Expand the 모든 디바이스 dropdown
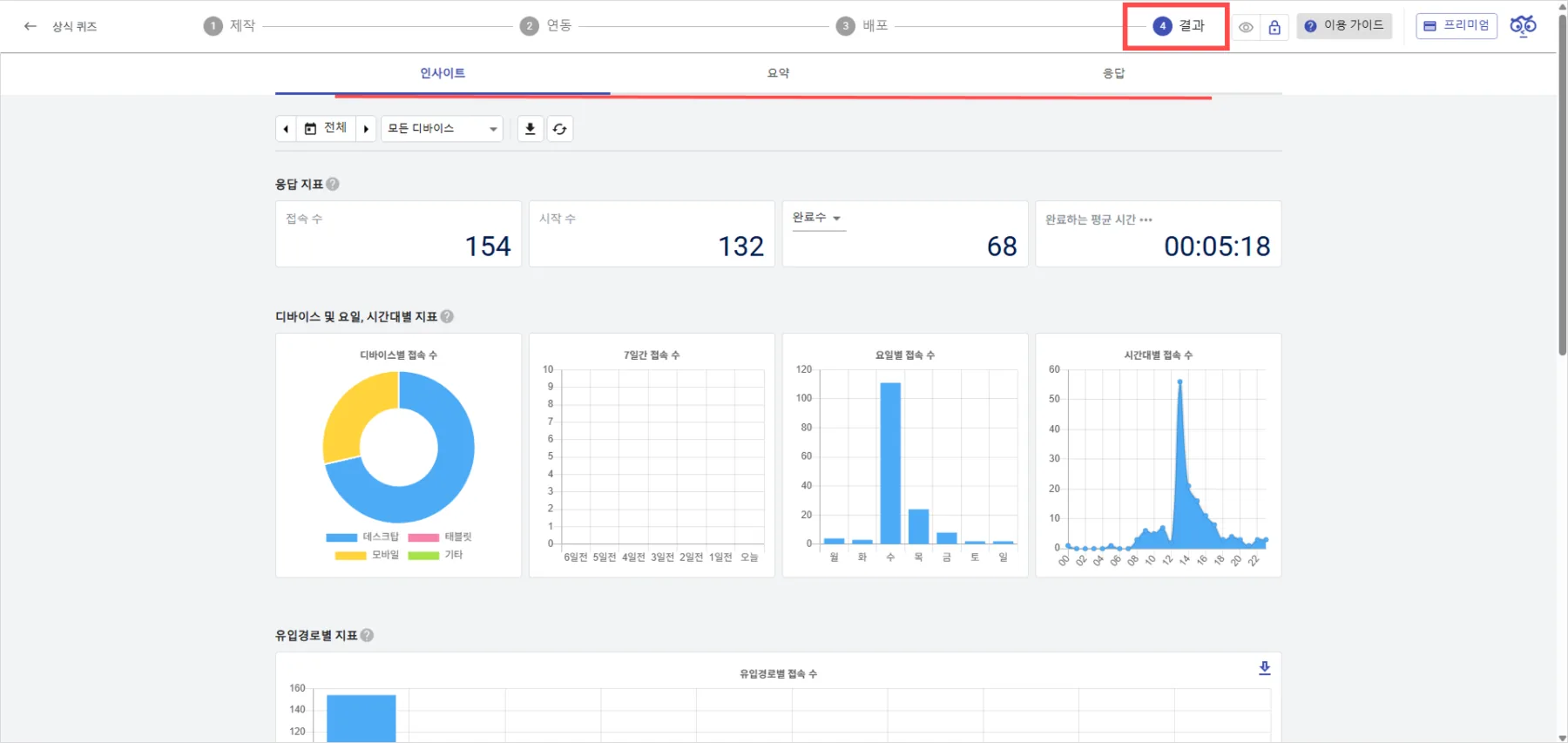This screenshot has height=743, width=1568. click(442, 129)
